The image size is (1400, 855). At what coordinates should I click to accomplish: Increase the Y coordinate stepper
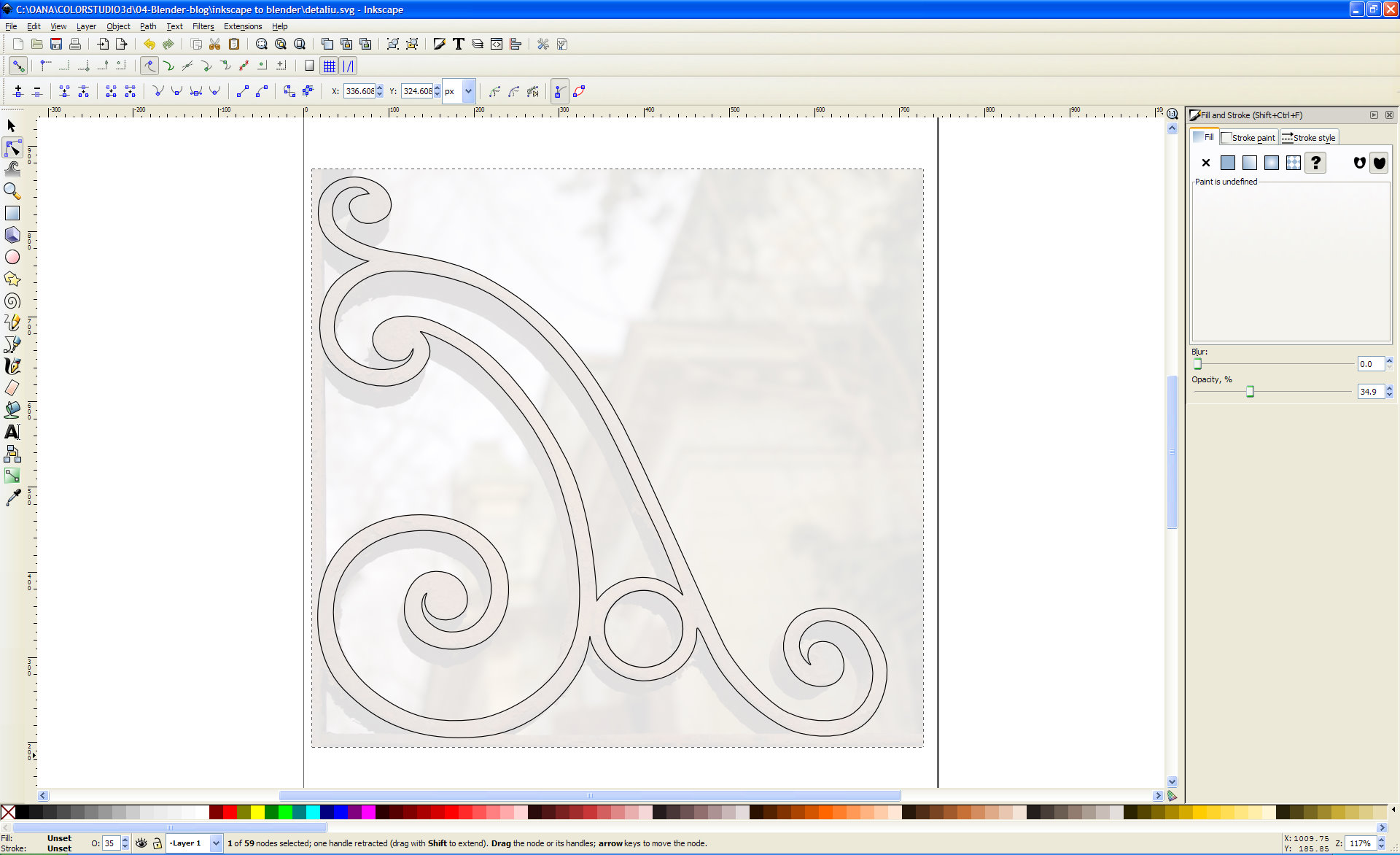[x=437, y=88]
